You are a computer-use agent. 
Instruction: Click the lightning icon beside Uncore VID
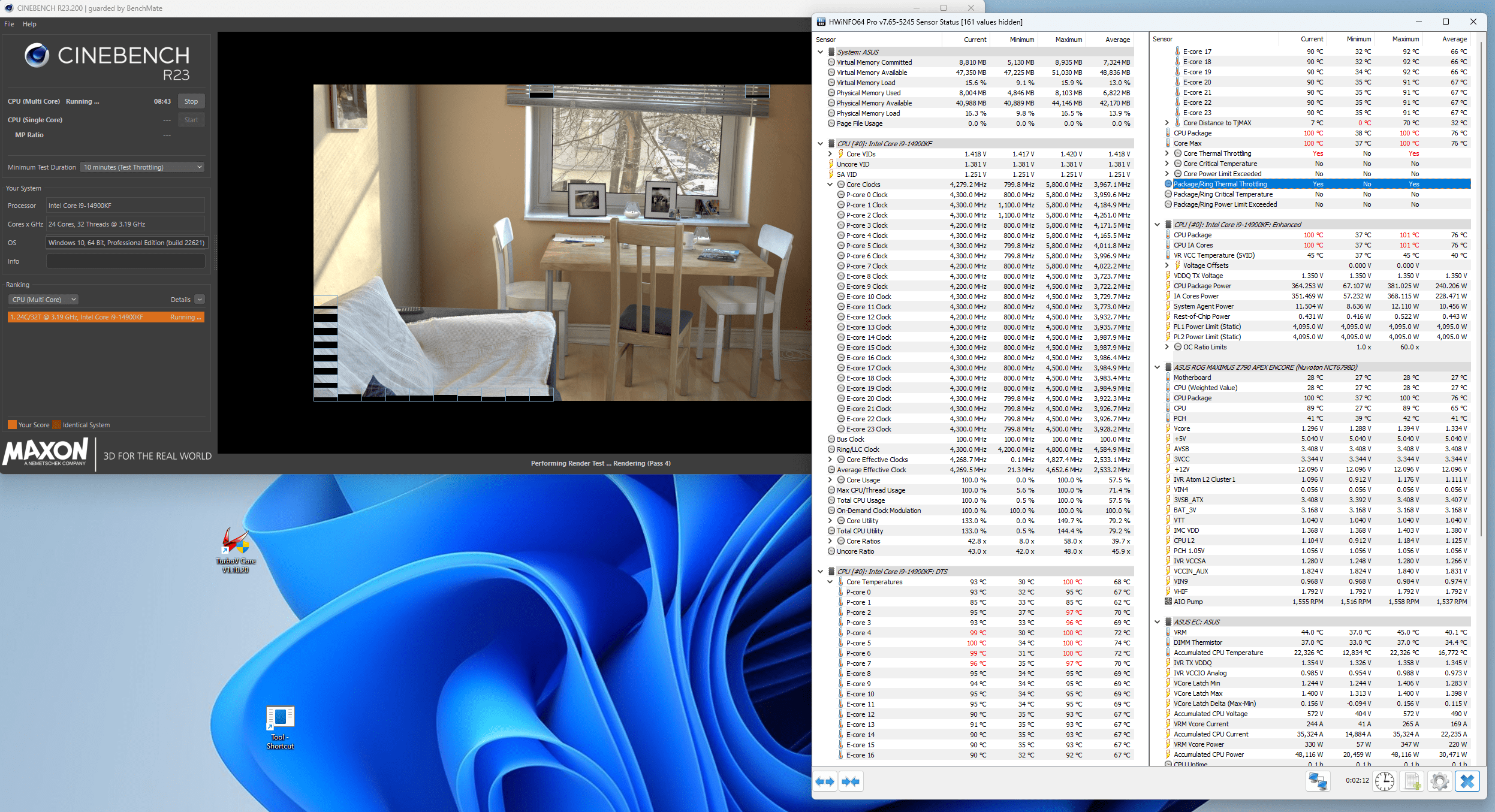831,164
